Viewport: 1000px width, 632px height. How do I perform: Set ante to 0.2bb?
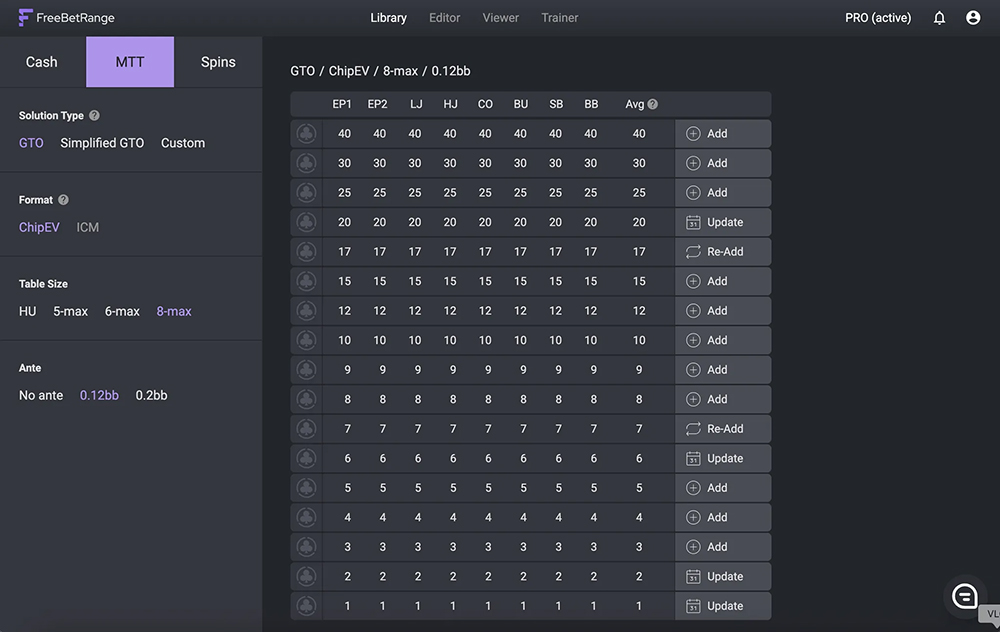[x=151, y=395]
